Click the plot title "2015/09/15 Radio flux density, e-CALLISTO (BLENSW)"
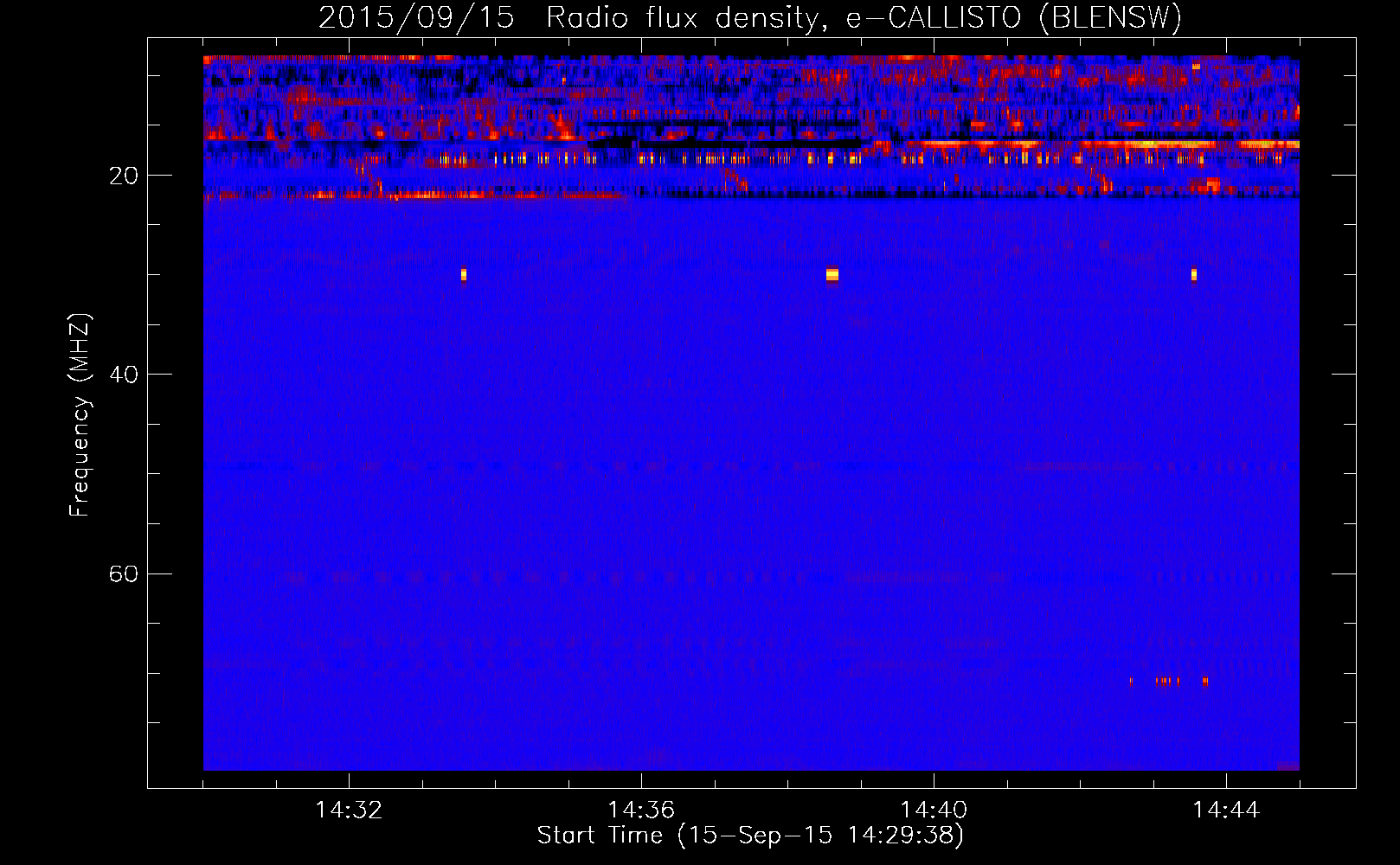Screen dimensions: 1400x865 tap(750, 17)
